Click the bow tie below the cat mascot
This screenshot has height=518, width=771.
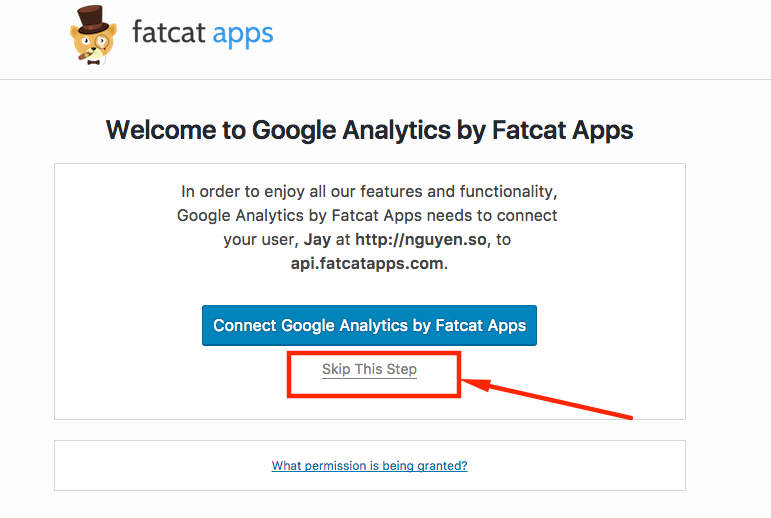pos(94,62)
